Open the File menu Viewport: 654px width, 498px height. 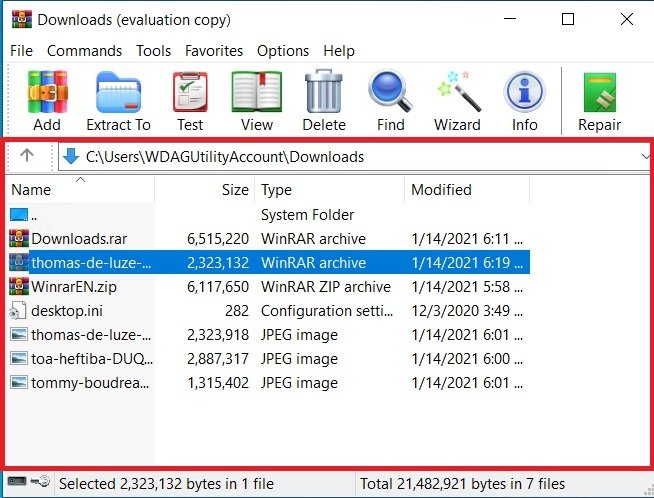pos(21,51)
